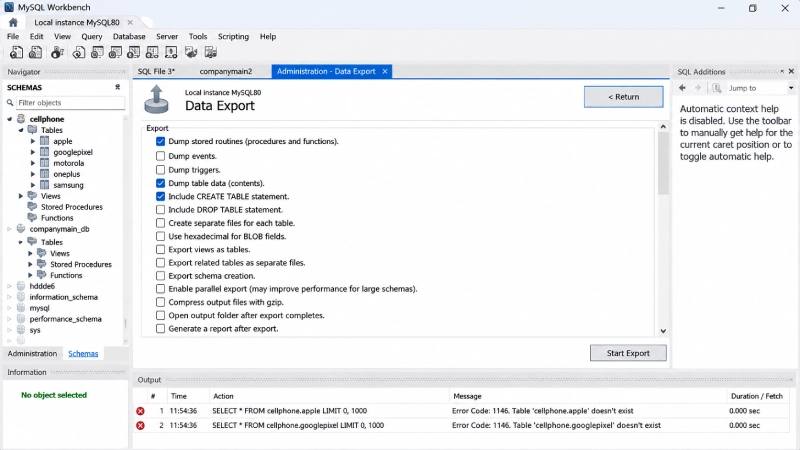Uncheck Dump stored routines option
The image size is (800, 450).
pos(160,141)
